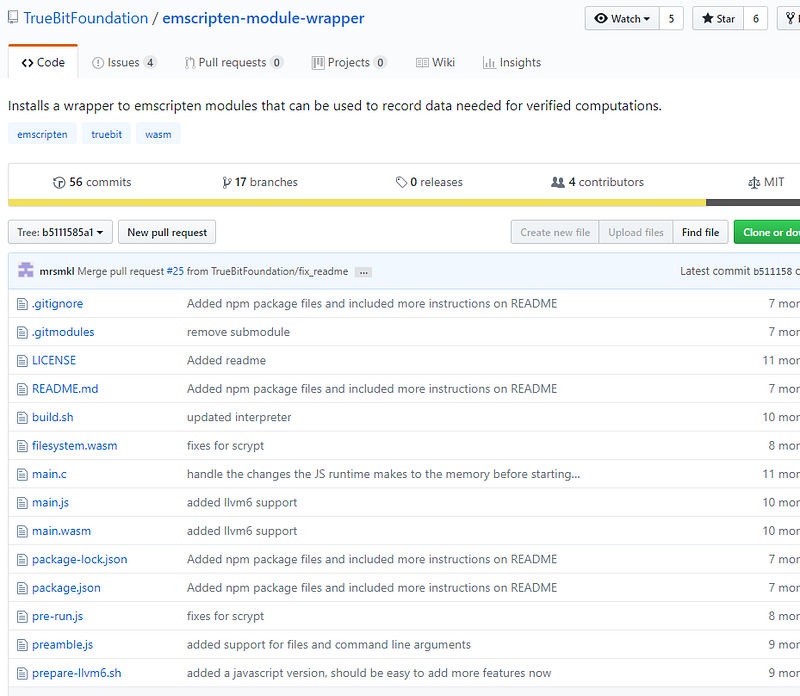Viewport: 800px width, 696px height.
Task: Click the branches fork icon
Action: [x=227, y=182]
